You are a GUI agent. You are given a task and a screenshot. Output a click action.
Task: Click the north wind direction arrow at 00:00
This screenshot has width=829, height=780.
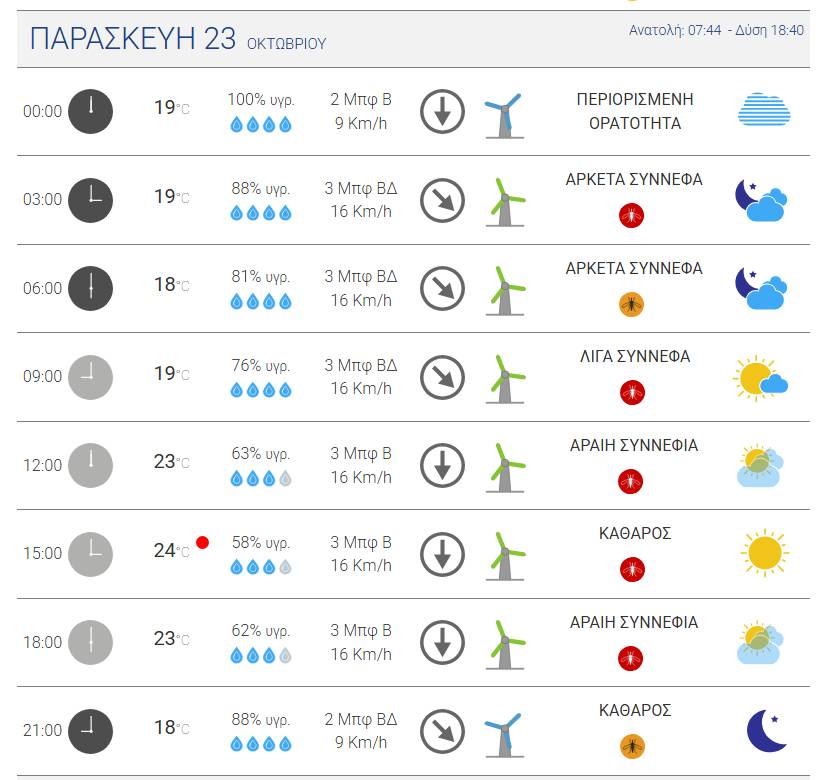[x=443, y=112]
